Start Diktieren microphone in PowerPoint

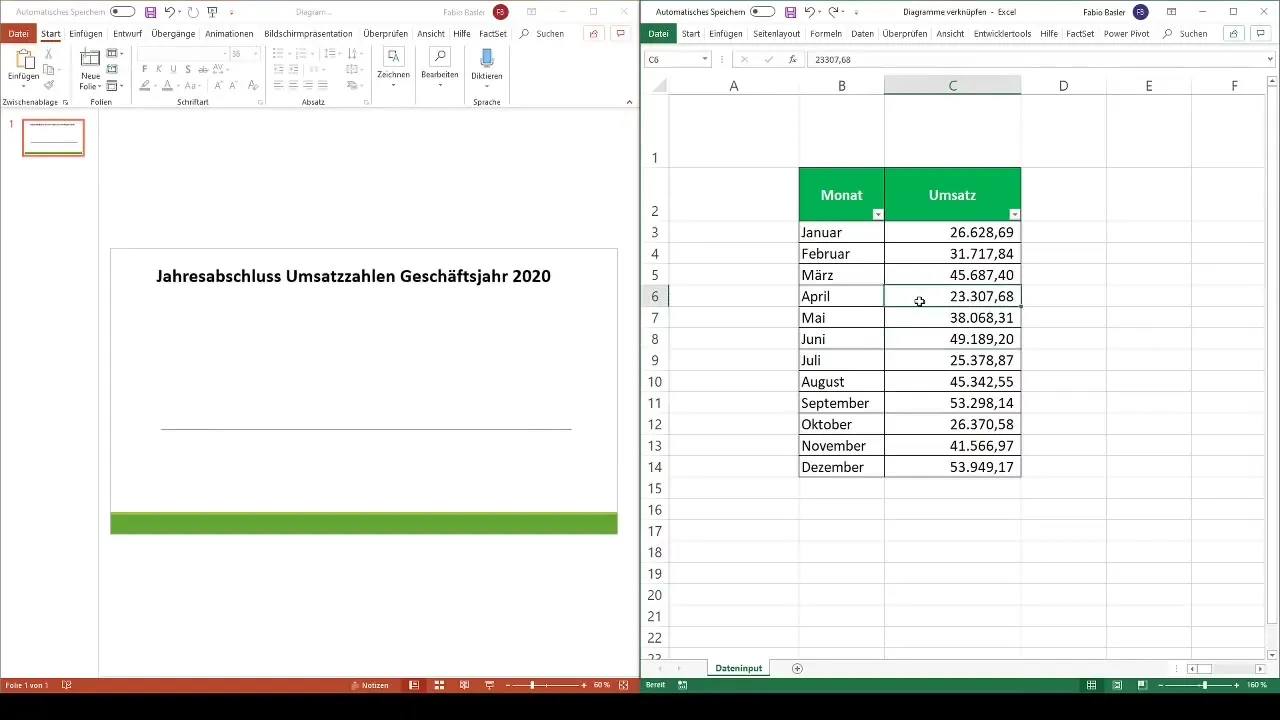click(487, 66)
